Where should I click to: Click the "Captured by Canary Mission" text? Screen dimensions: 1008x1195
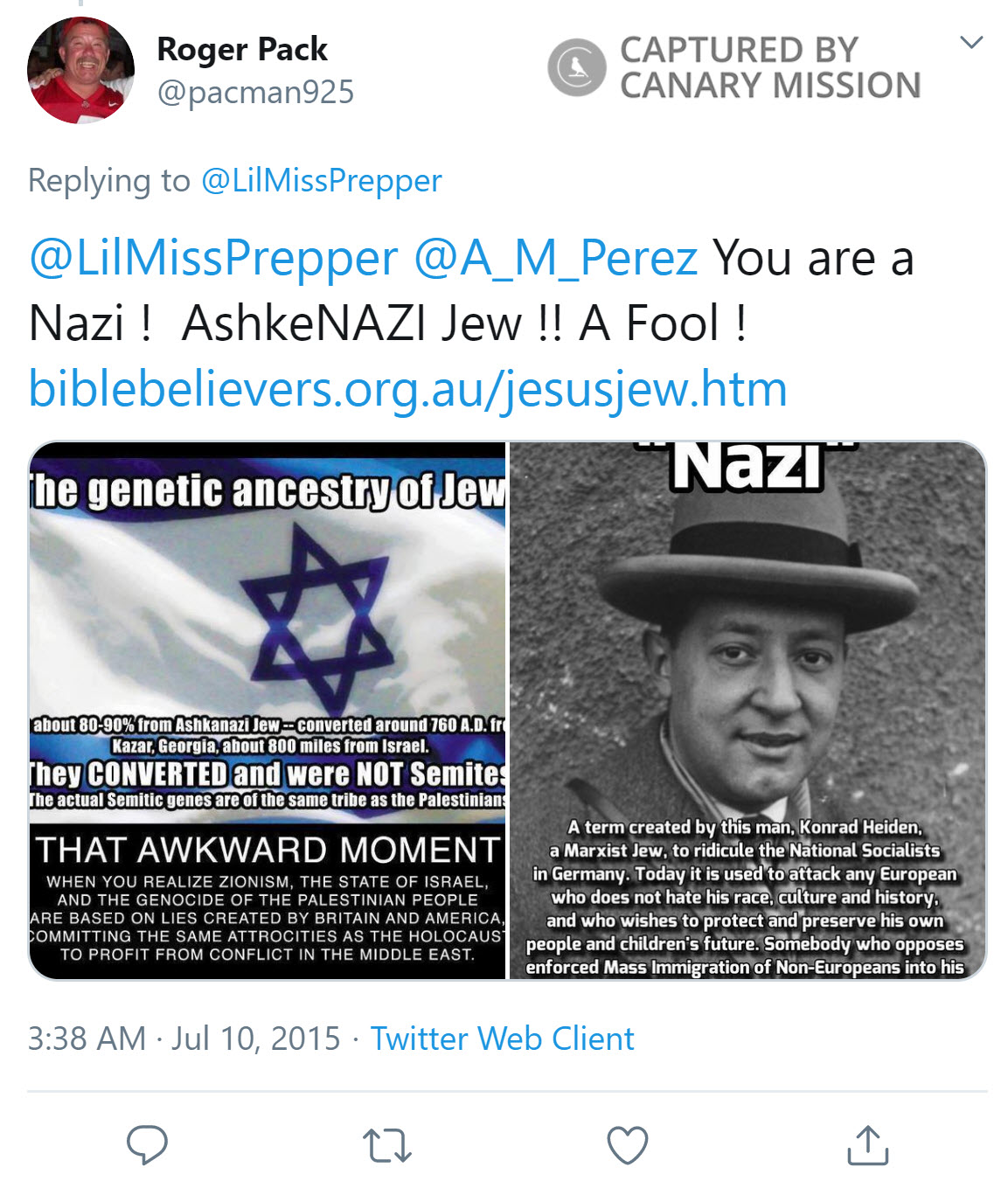(x=769, y=67)
